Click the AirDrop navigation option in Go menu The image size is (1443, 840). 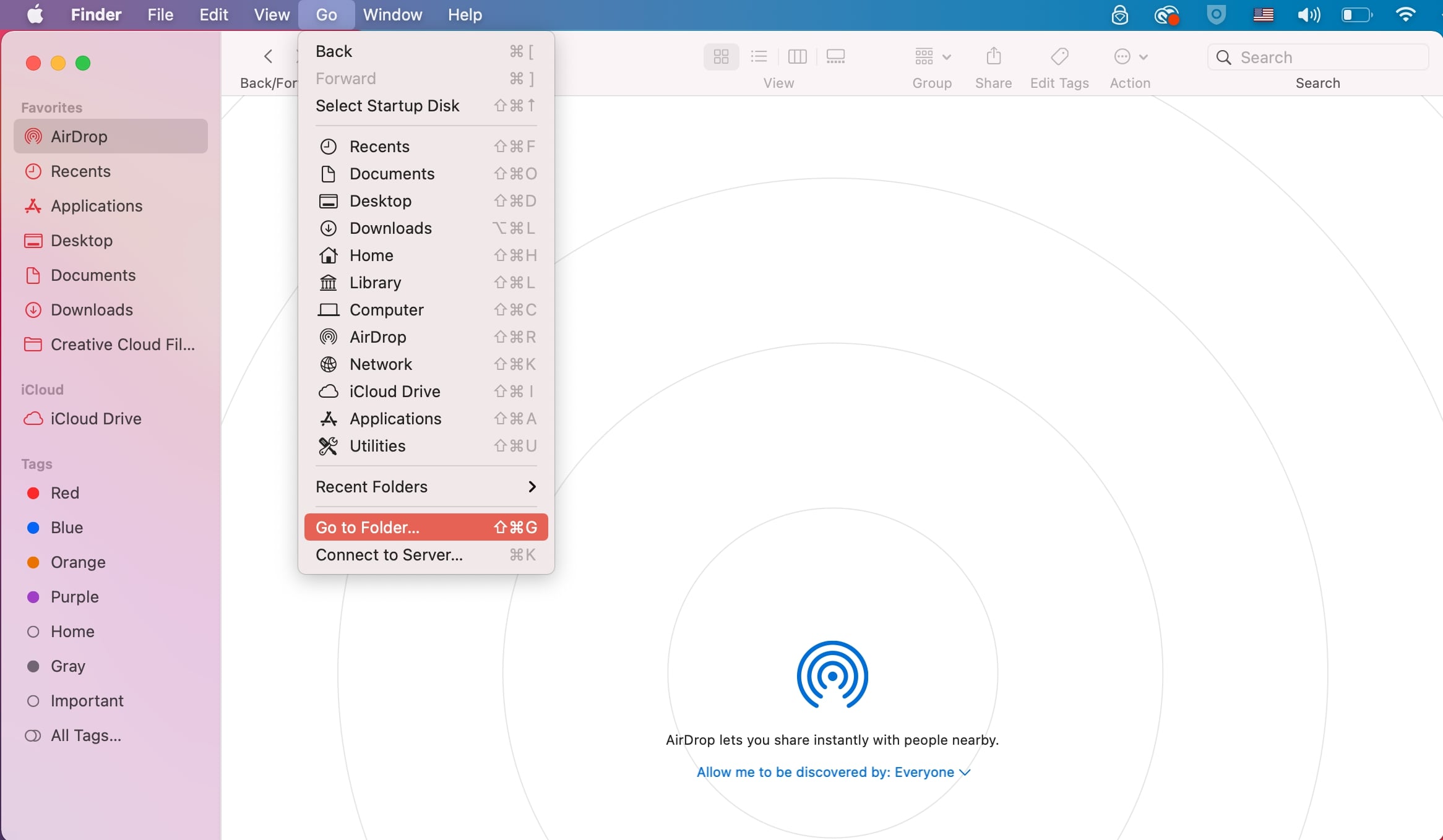pos(377,337)
